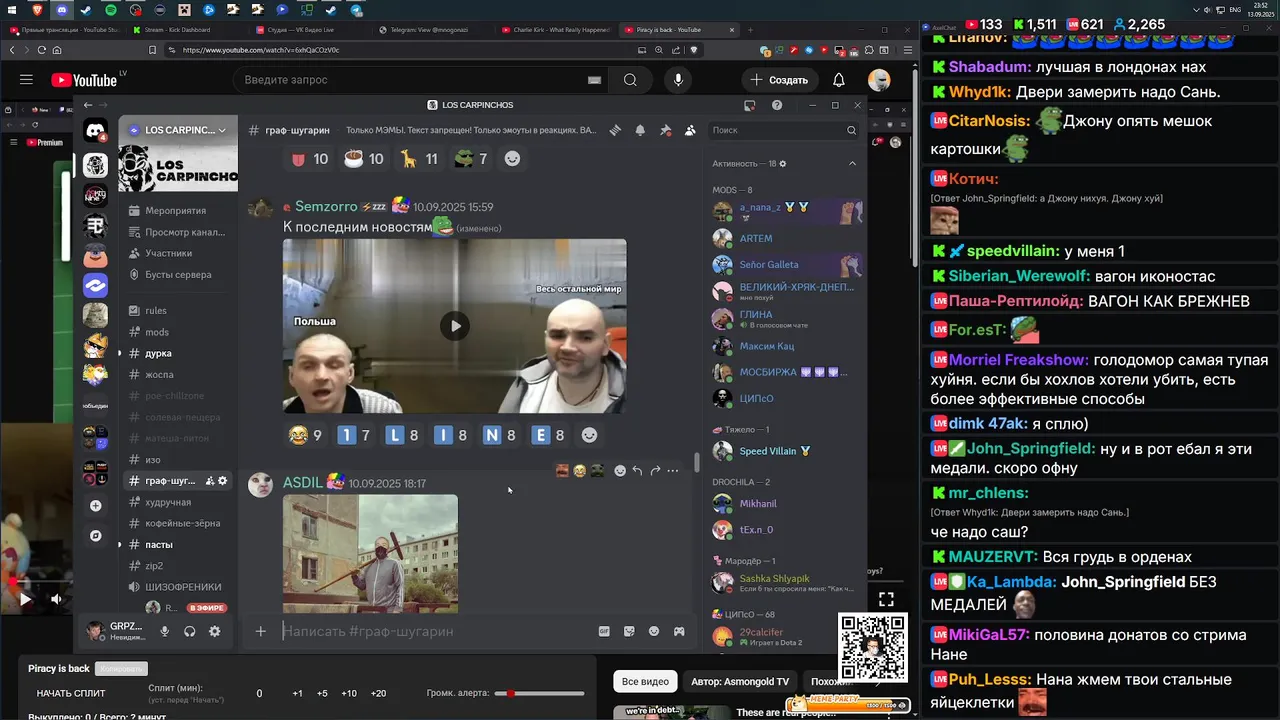Open more options on ASDIL message
This screenshot has height=720, width=1280.
tap(673, 470)
